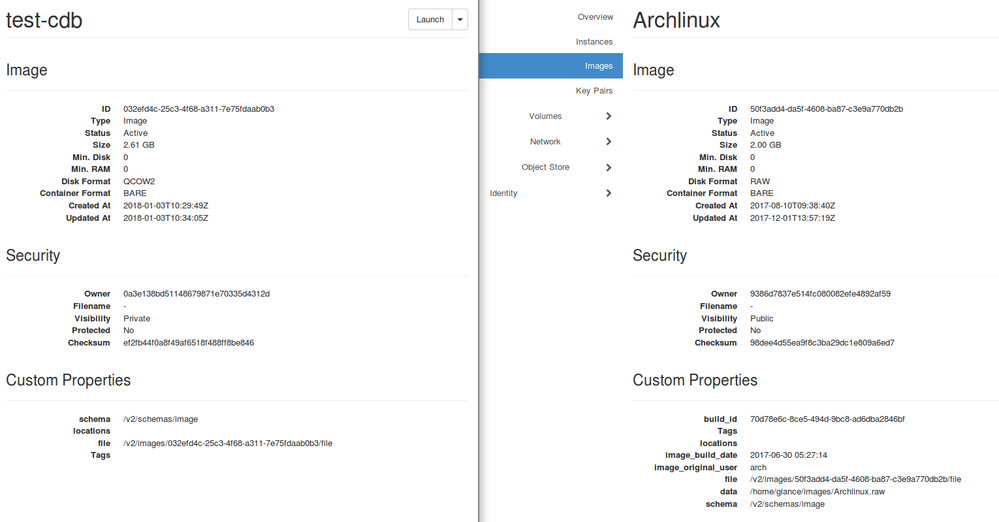The height and width of the screenshot is (522, 999).
Task: Click test-cdb updated time 2018-01-03T10:34:05Z
Action: 166,218
